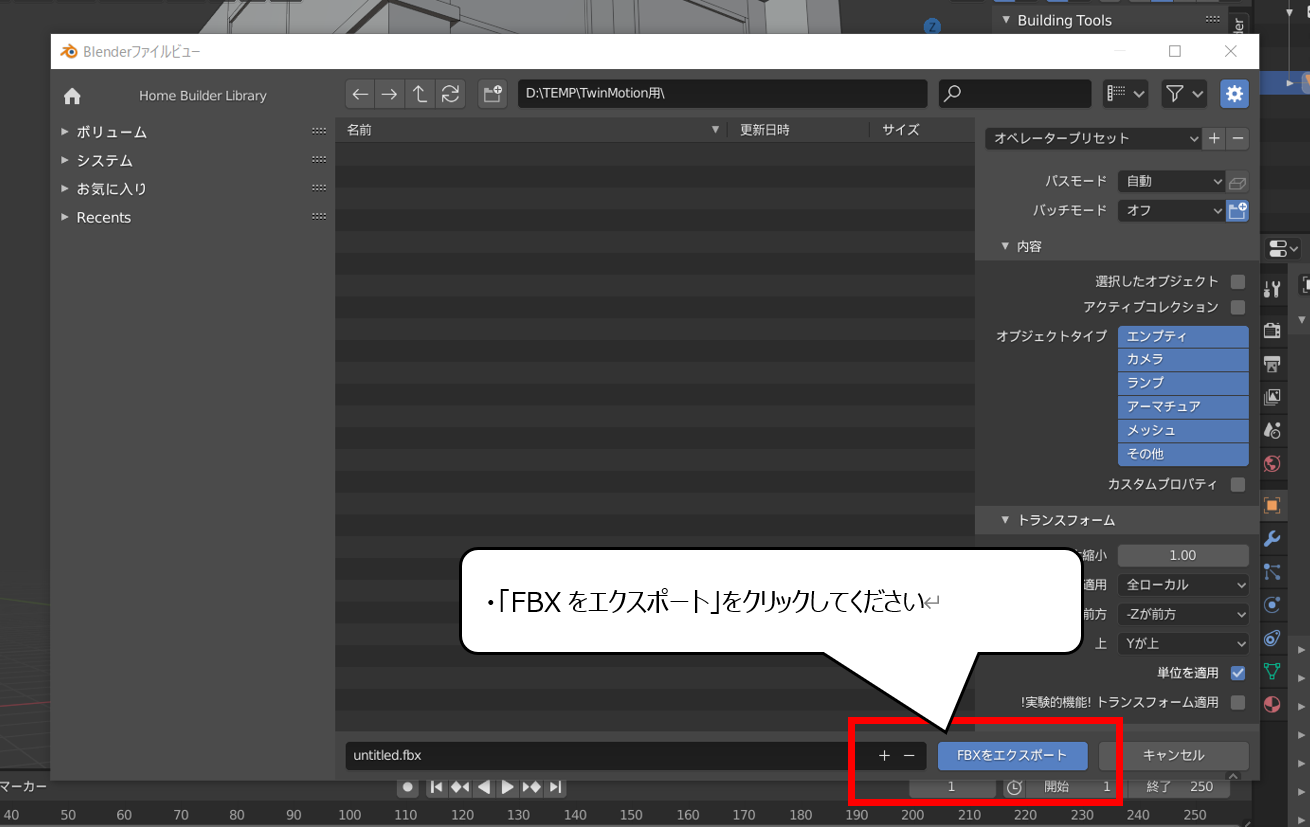Remove the operator preset with minus
Image resolution: width=1310 pixels, height=827 pixels.
(x=1238, y=139)
